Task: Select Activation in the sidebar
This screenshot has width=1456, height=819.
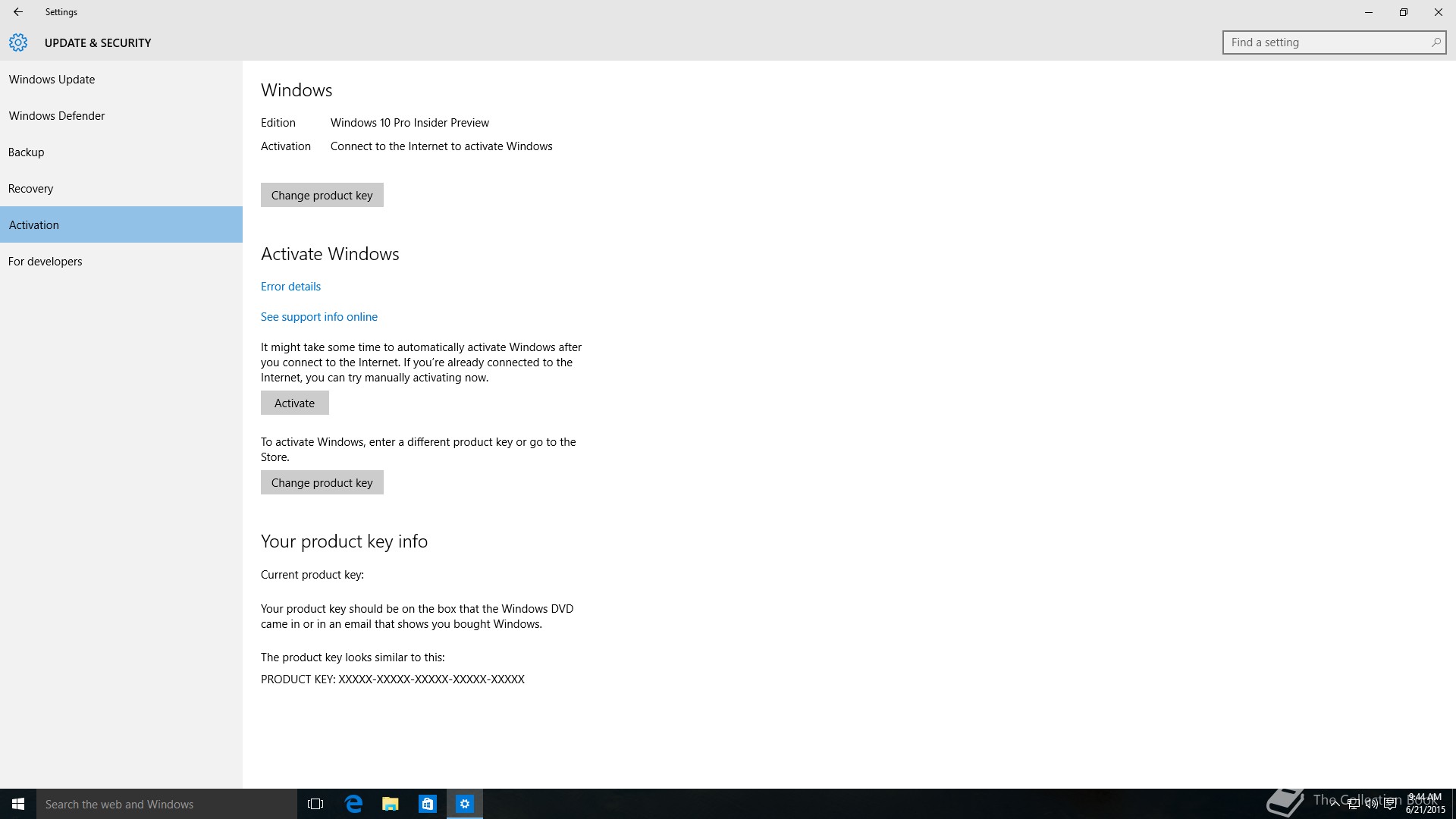Action: coord(121,224)
